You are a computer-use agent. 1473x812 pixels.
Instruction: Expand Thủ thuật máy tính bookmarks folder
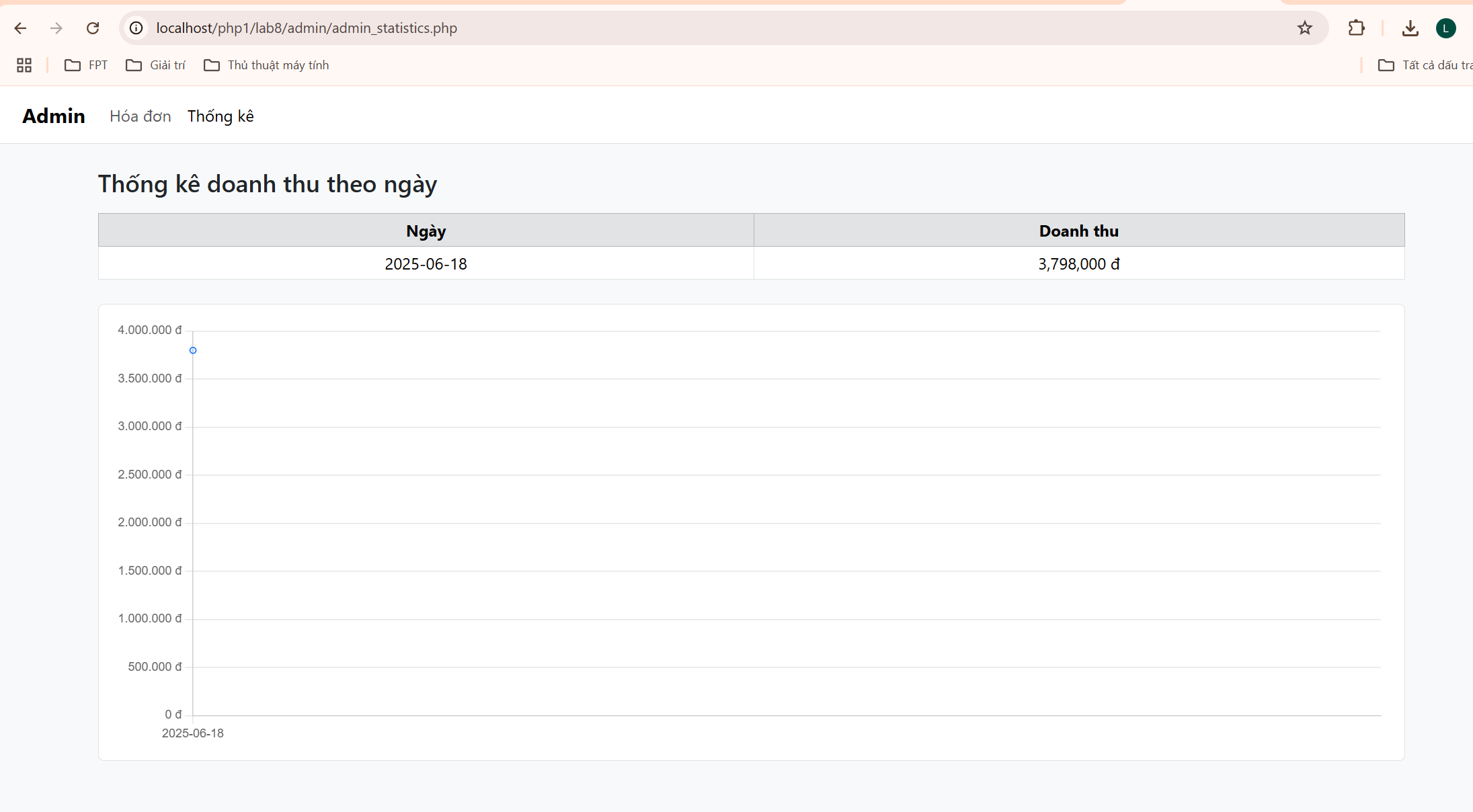coord(266,65)
